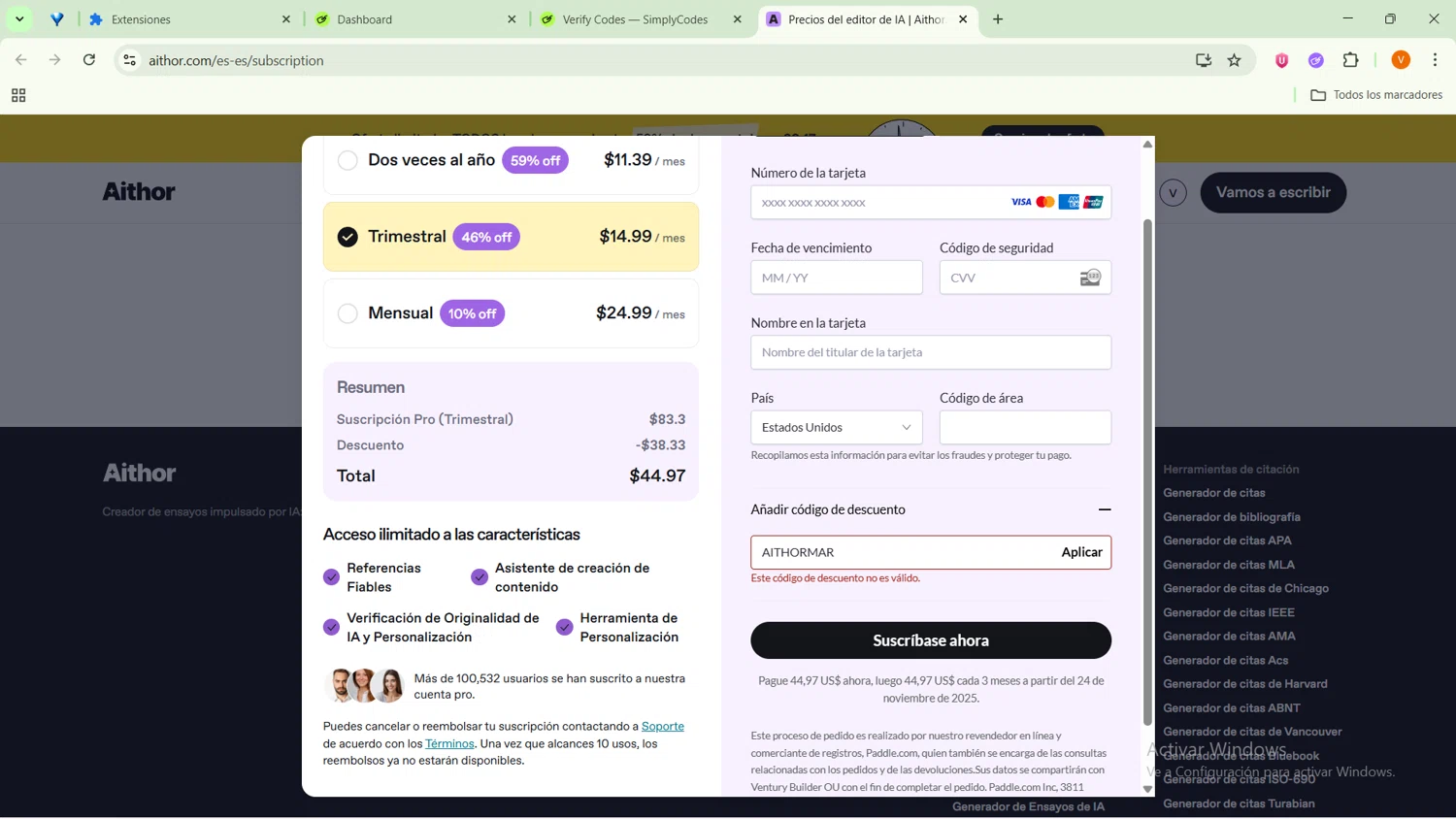Open the Chrome three-dot menu
Screen dimensions: 1456x819
coord(1435,60)
